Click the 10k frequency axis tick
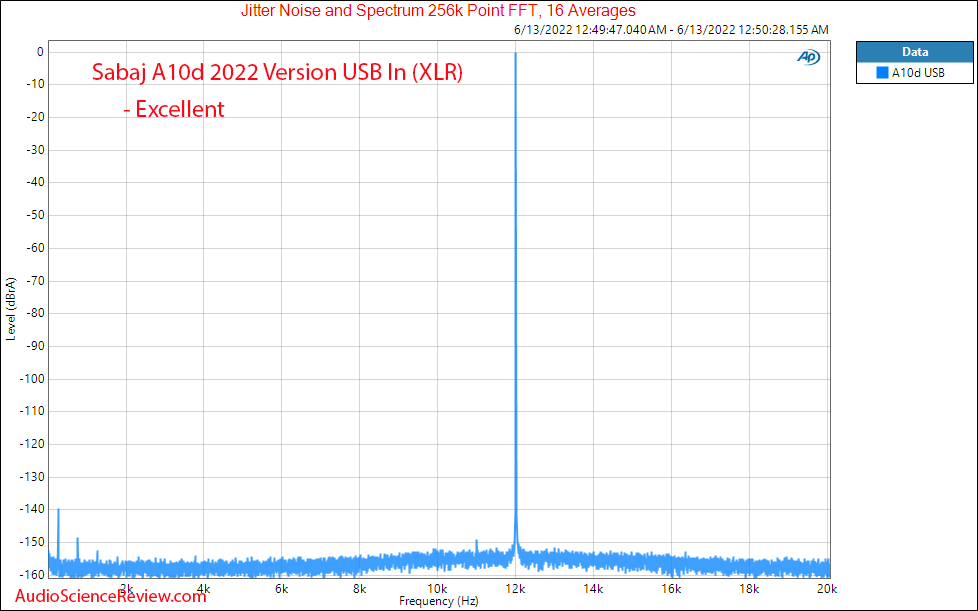 click(437, 589)
